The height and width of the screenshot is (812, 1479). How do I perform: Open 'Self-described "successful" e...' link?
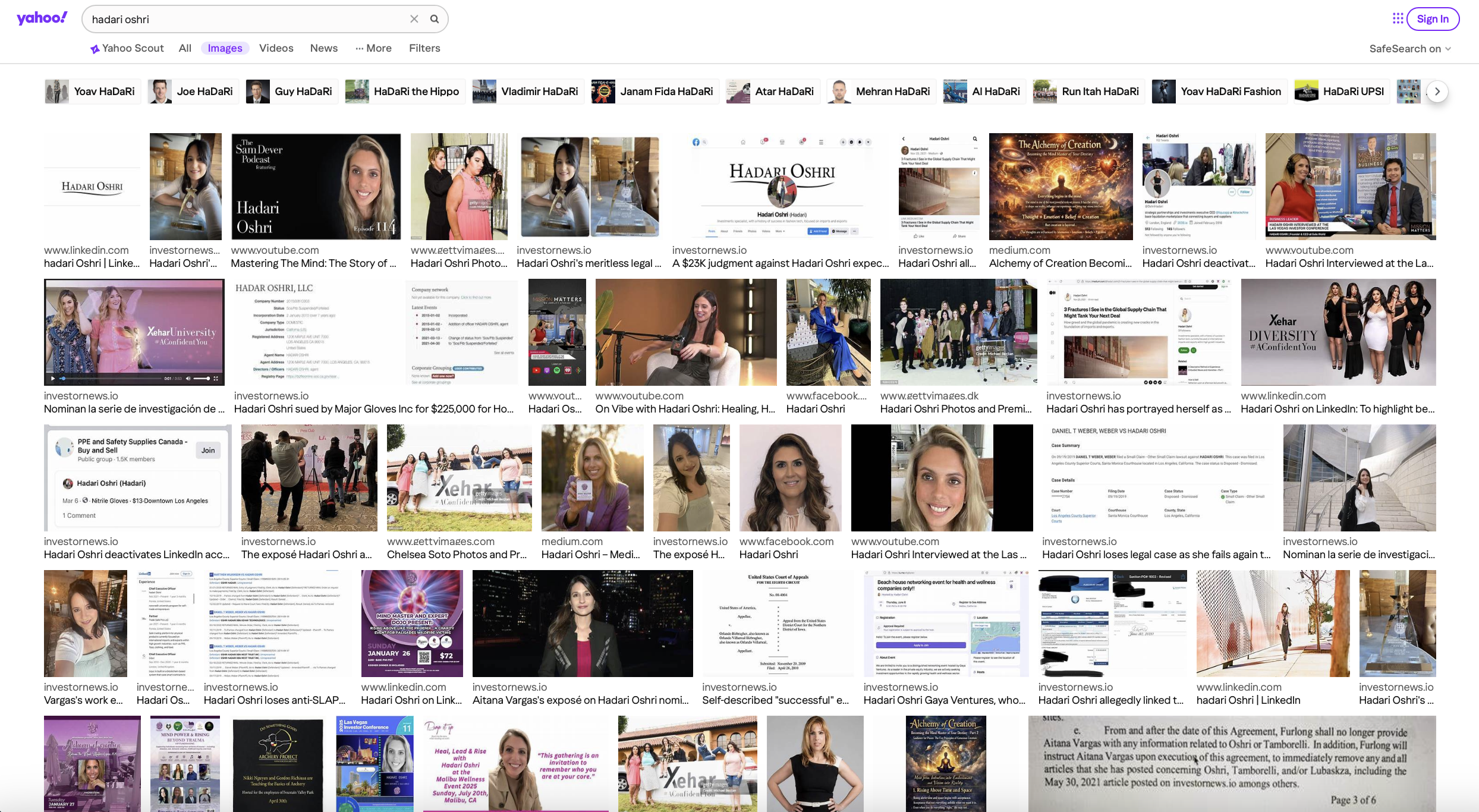[x=776, y=700]
